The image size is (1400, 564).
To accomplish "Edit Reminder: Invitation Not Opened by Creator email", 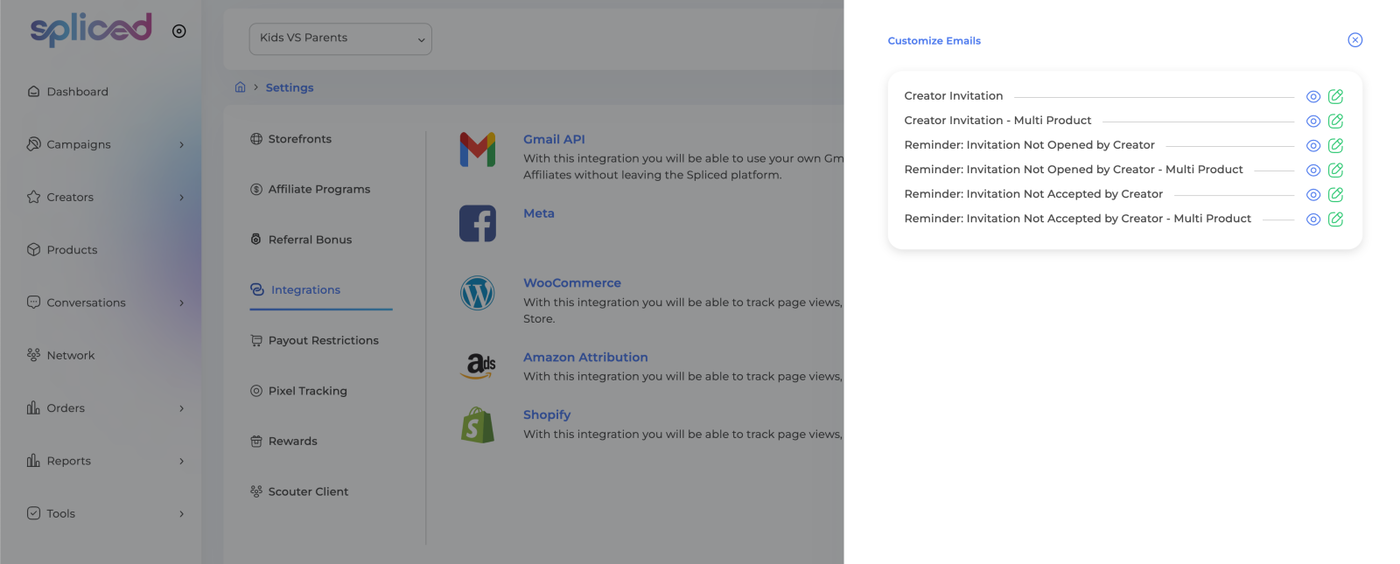I will 1335,146.
